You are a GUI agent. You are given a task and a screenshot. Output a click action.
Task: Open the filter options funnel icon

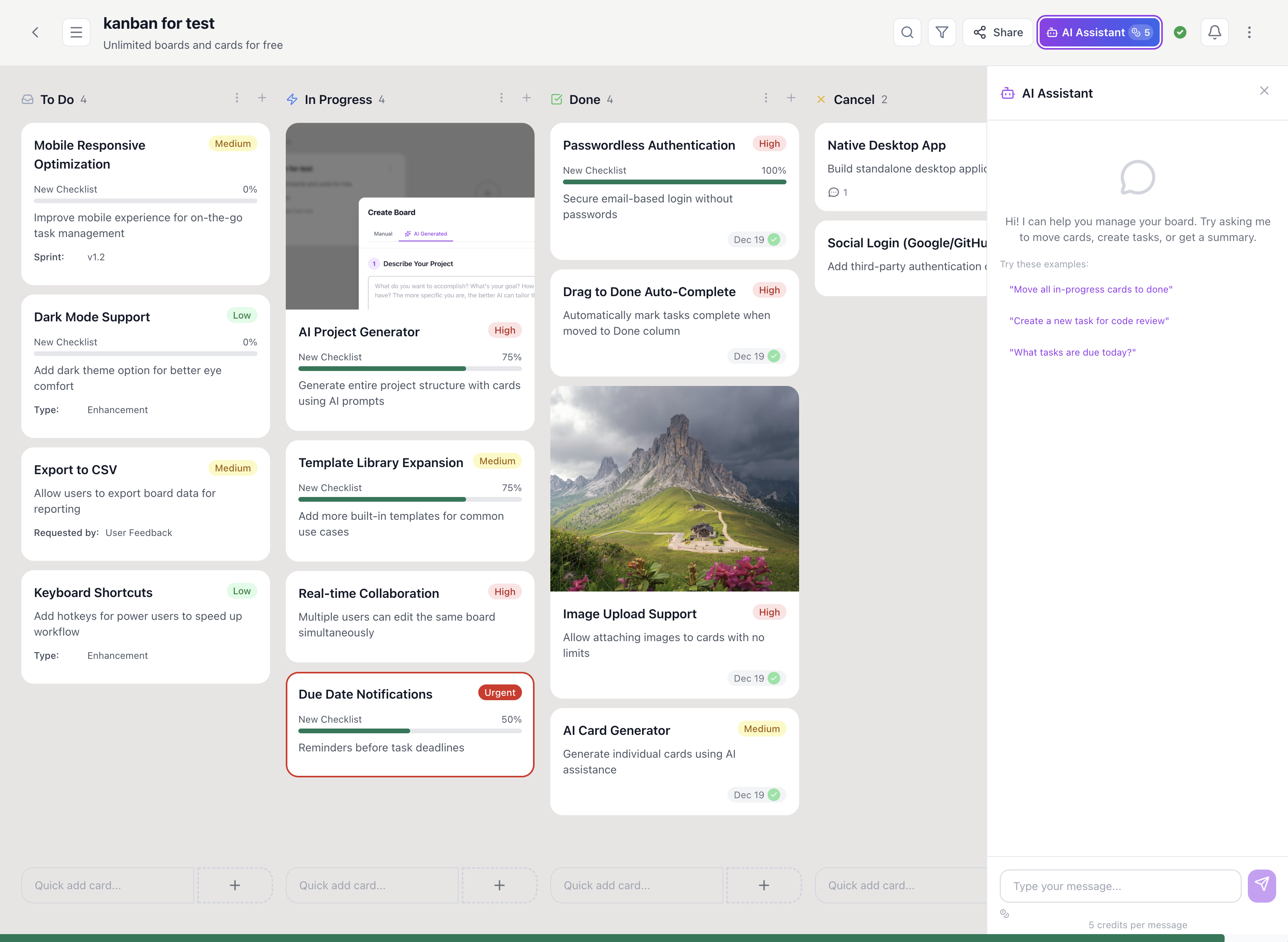tap(942, 32)
